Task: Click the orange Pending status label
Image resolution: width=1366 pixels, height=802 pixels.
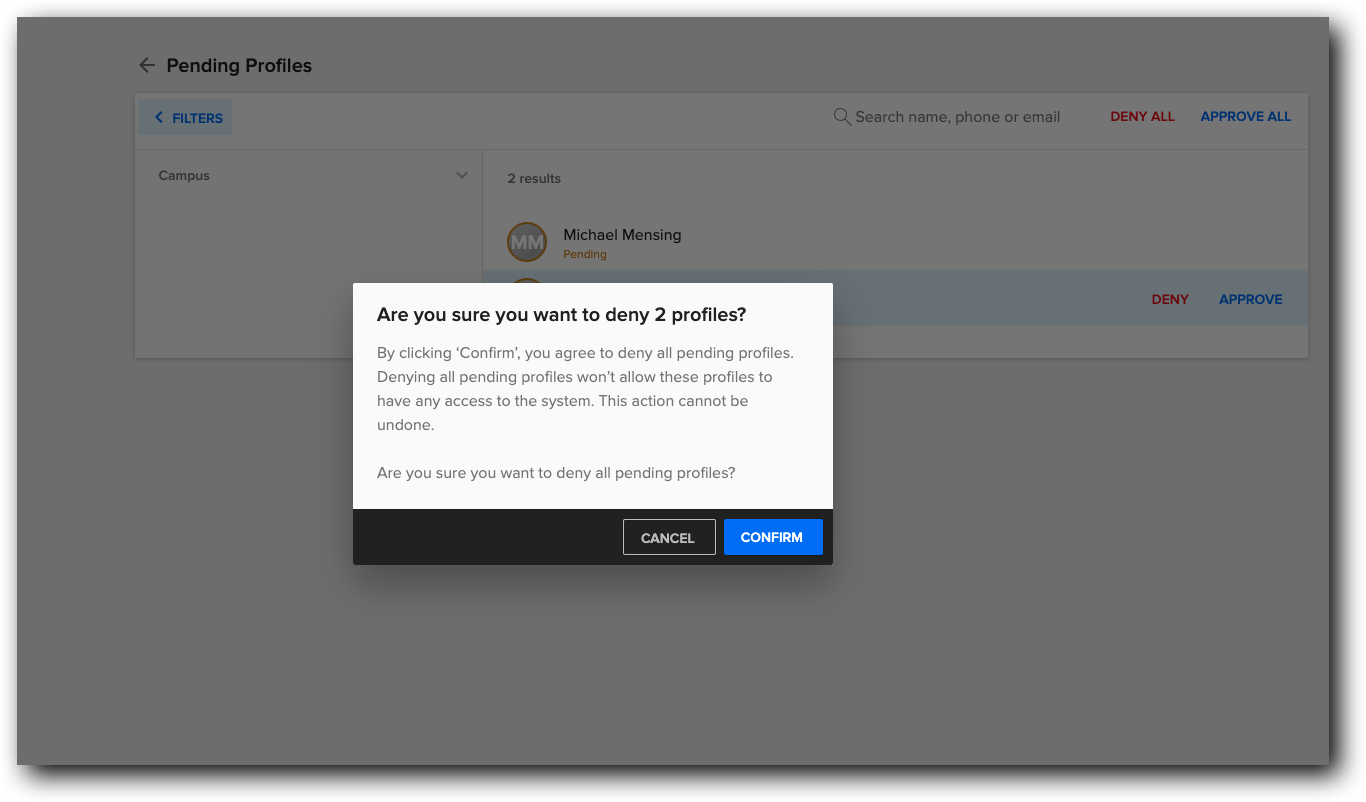Action: click(585, 254)
